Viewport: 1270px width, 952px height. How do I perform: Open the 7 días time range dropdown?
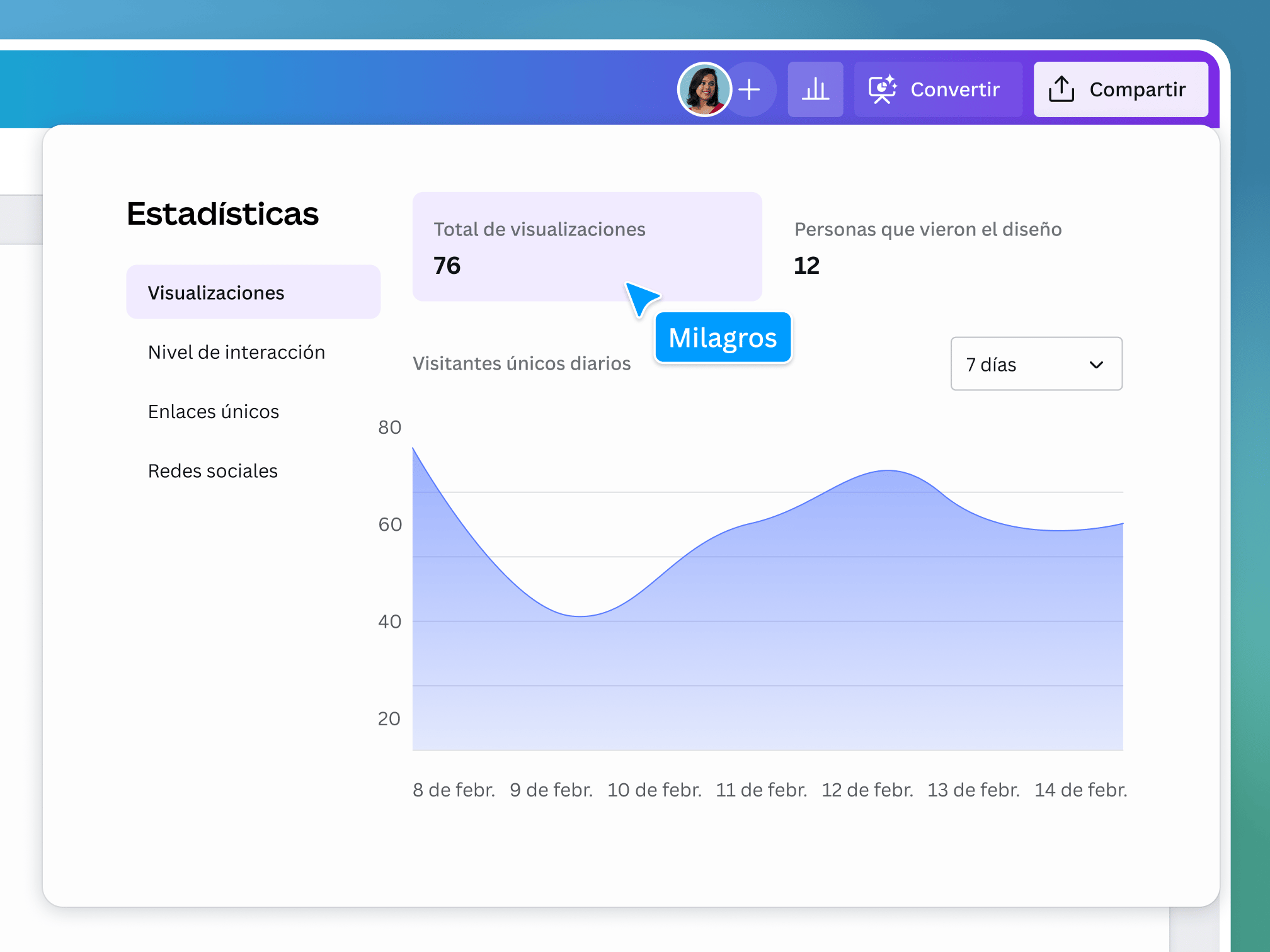coord(1036,364)
